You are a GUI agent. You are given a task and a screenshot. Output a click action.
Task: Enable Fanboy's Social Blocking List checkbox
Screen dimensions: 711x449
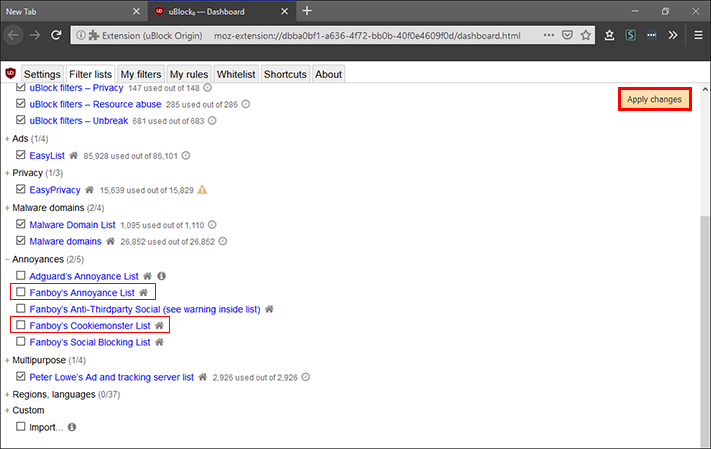click(20, 341)
